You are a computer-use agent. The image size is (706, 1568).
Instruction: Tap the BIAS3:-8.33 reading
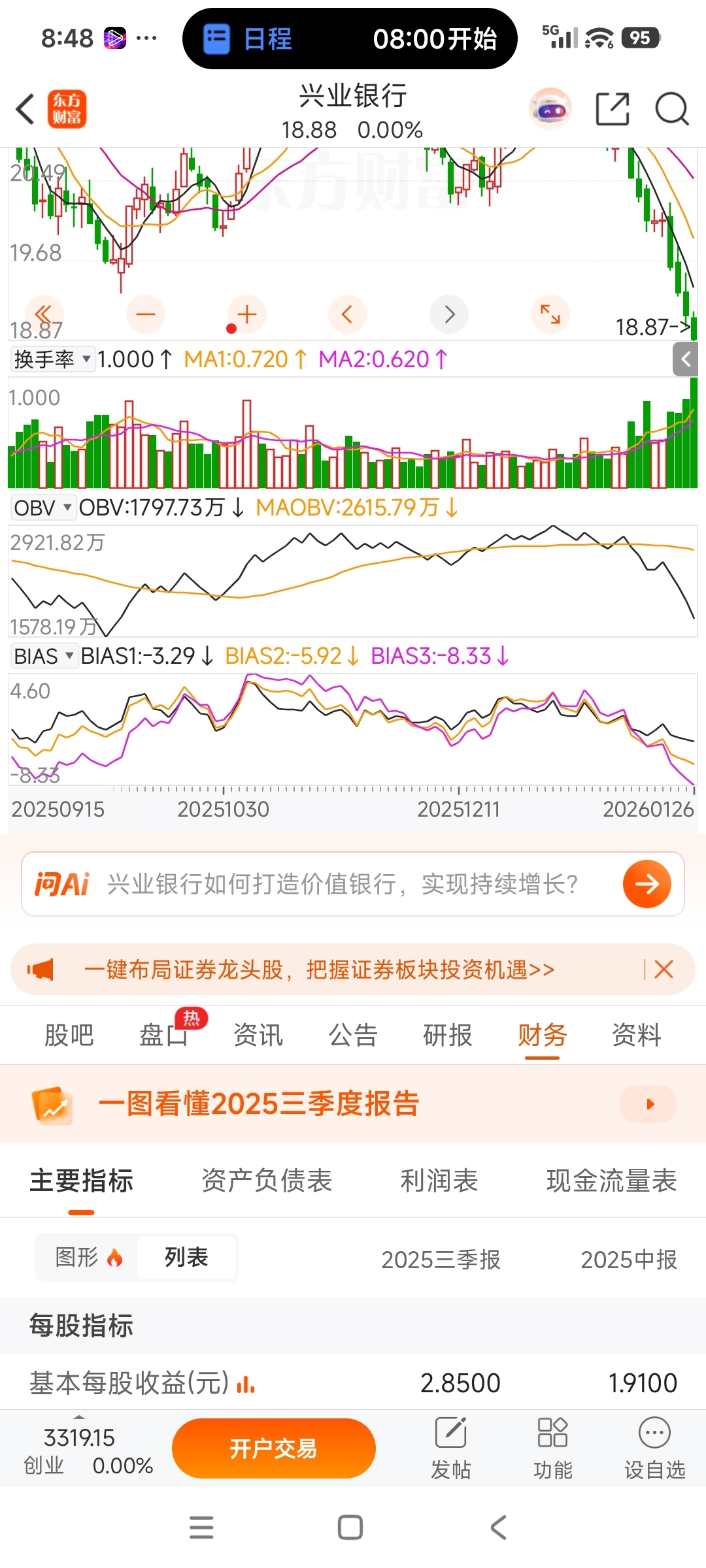440,656
